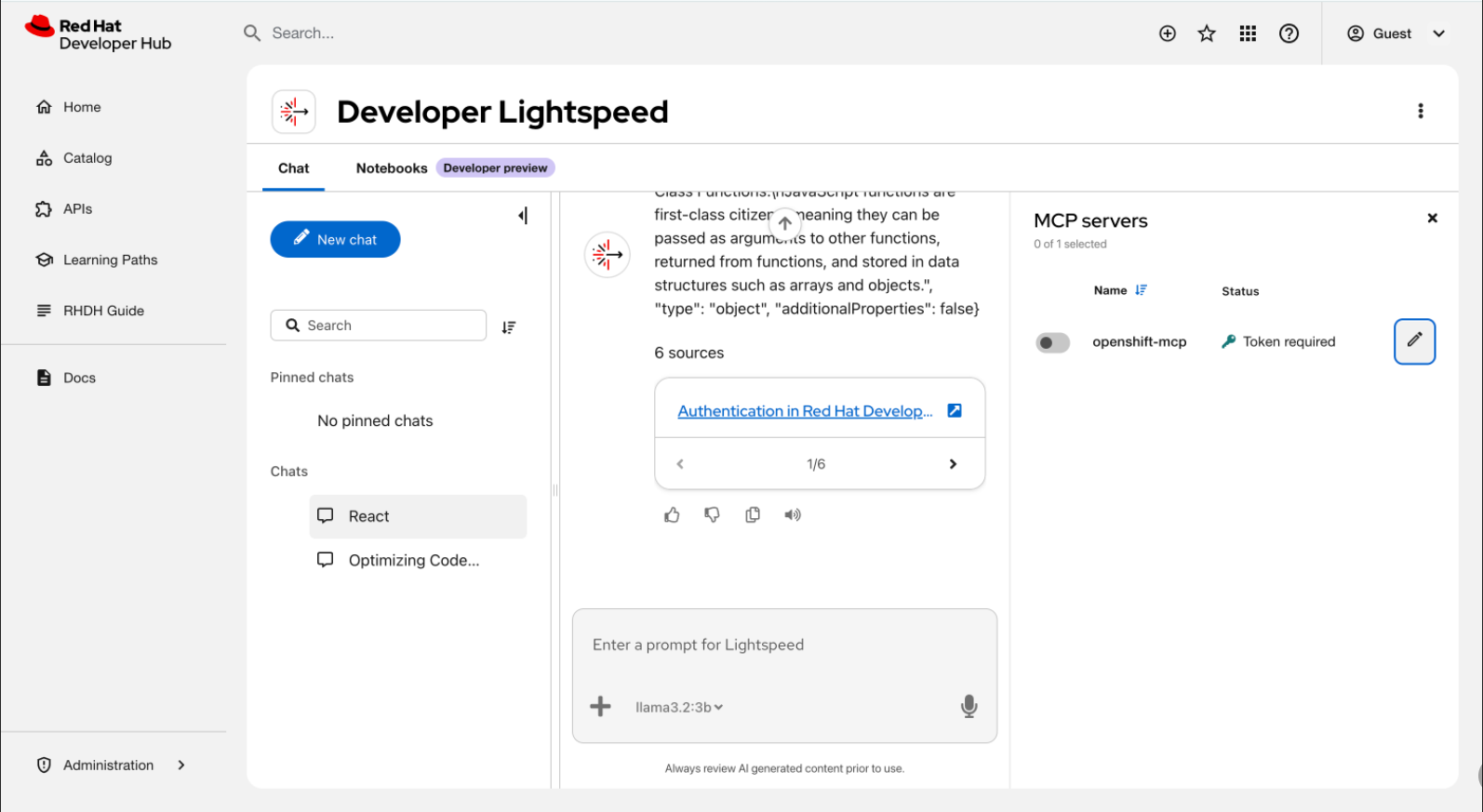Close the MCP servers panel

coord(1432,218)
